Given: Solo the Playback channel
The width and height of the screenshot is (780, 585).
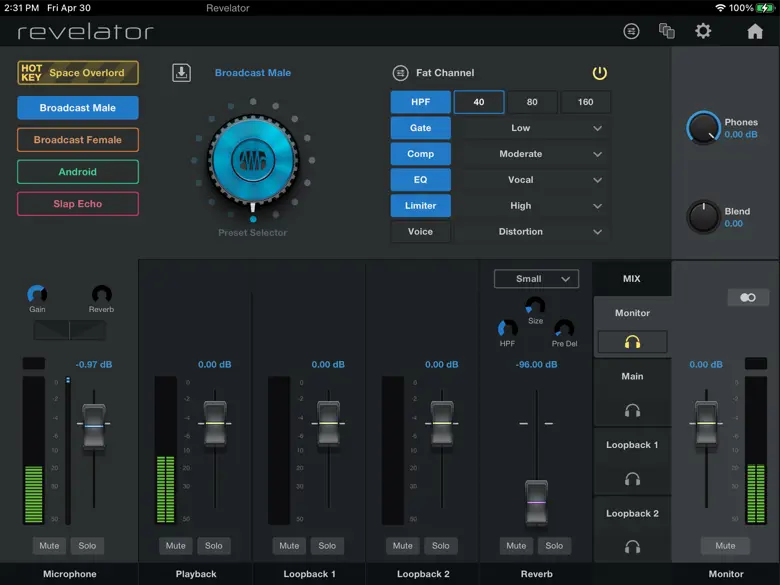Looking at the screenshot, I should click(214, 546).
